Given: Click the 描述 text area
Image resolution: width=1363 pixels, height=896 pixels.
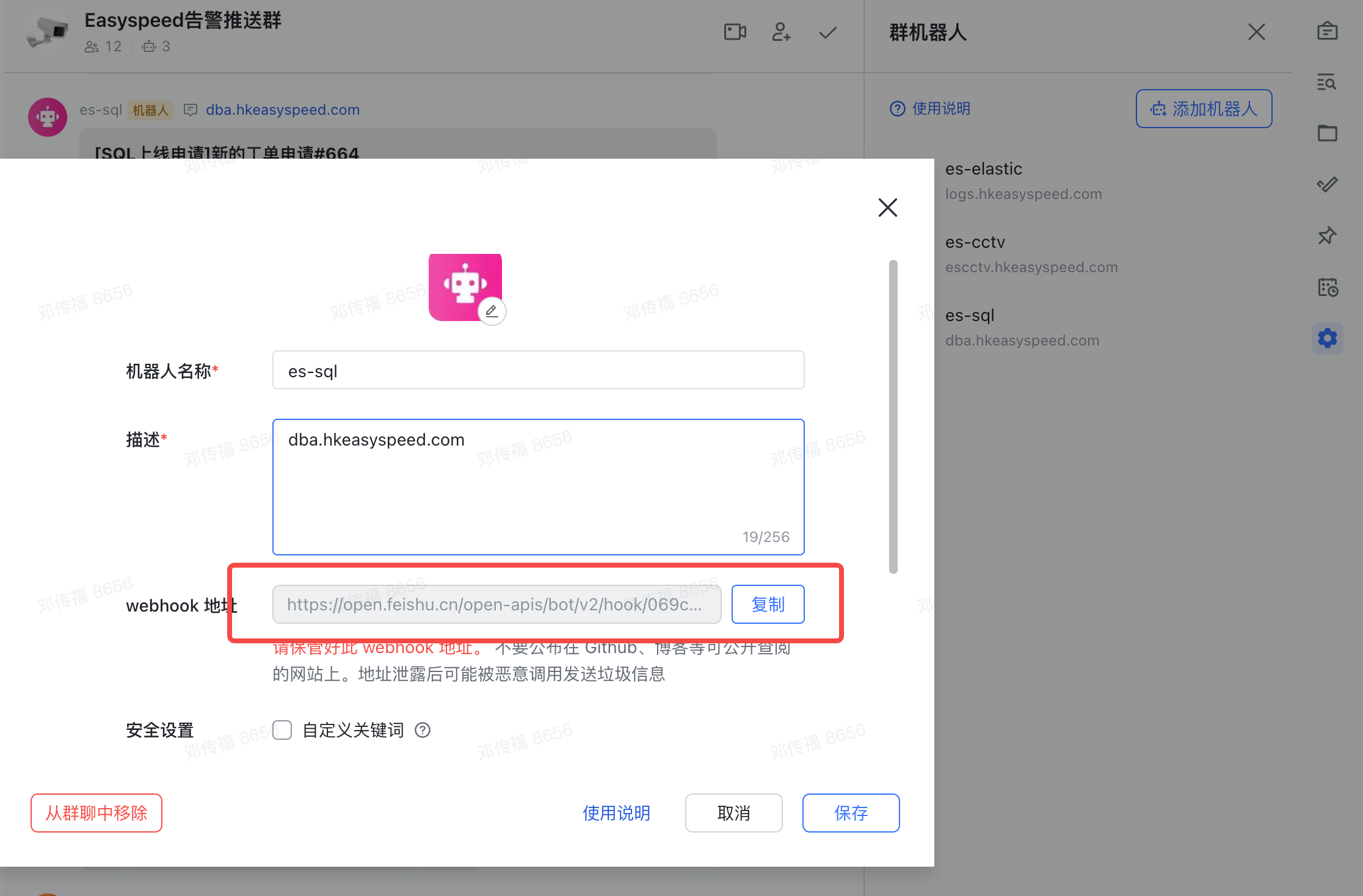Looking at the screenshot, I should coord(538,487).
